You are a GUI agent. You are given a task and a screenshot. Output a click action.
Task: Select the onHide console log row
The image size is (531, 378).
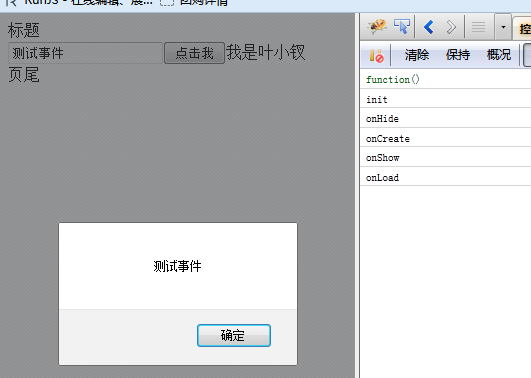[445, 119]
